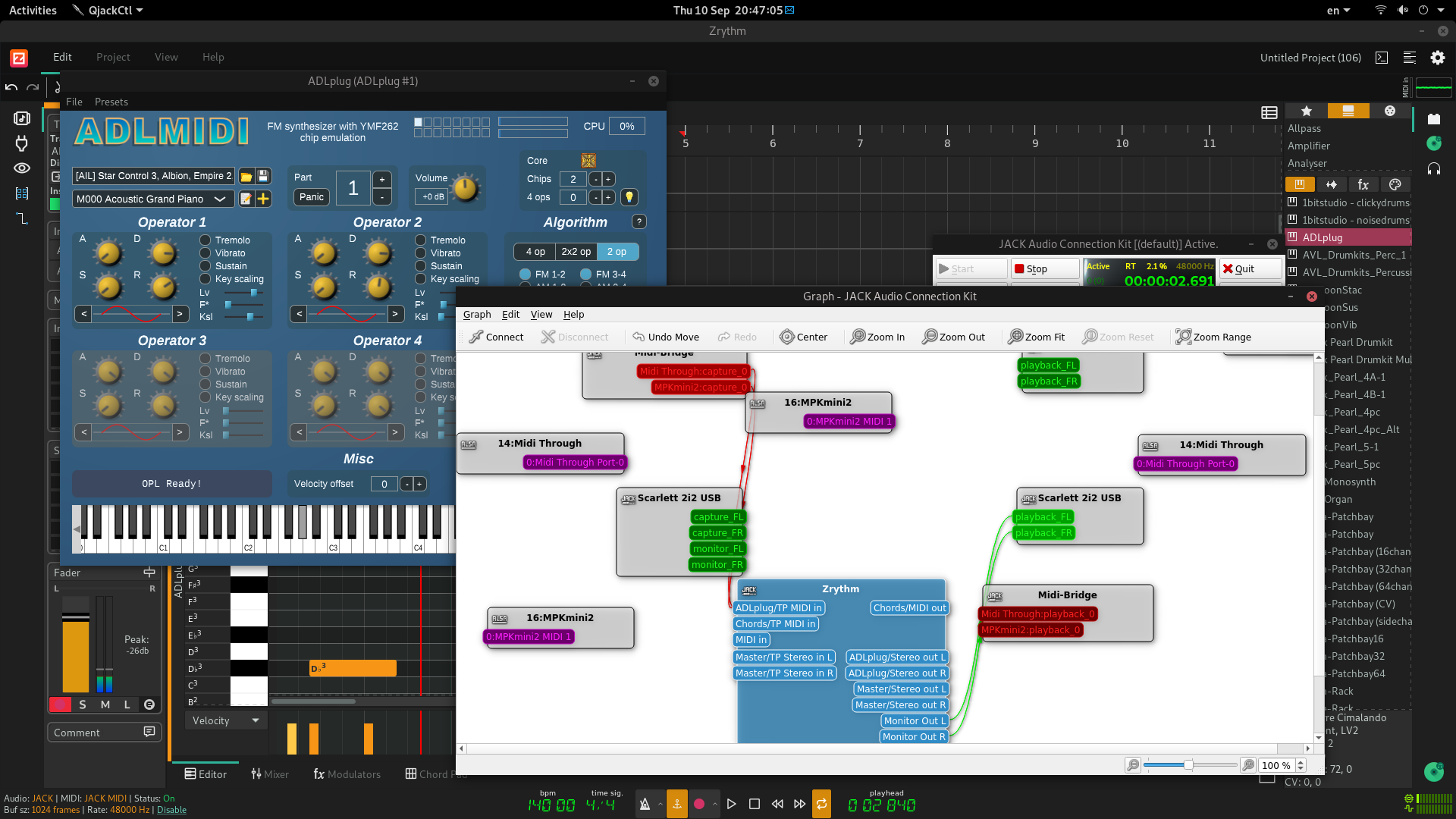The width and height of the screenshot is (1456, 819).
Task: Switch to the Mixer tab
Action: pos(270,774)
